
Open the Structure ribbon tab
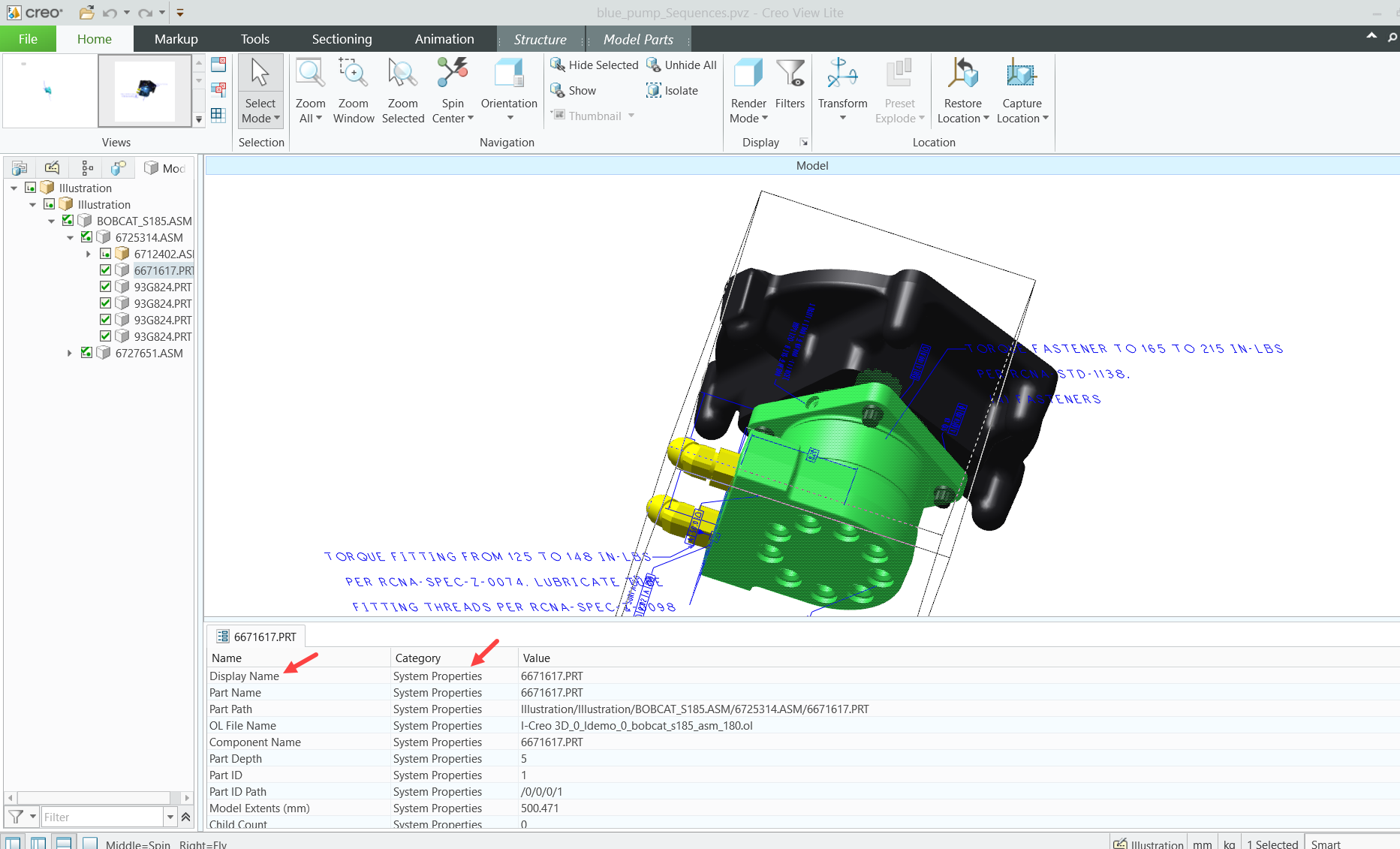tap(540, 39)
